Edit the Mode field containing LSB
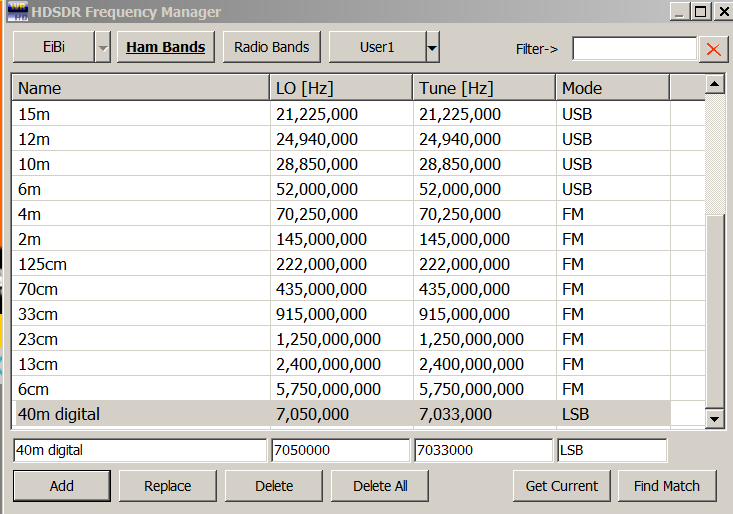 [612, 450]
